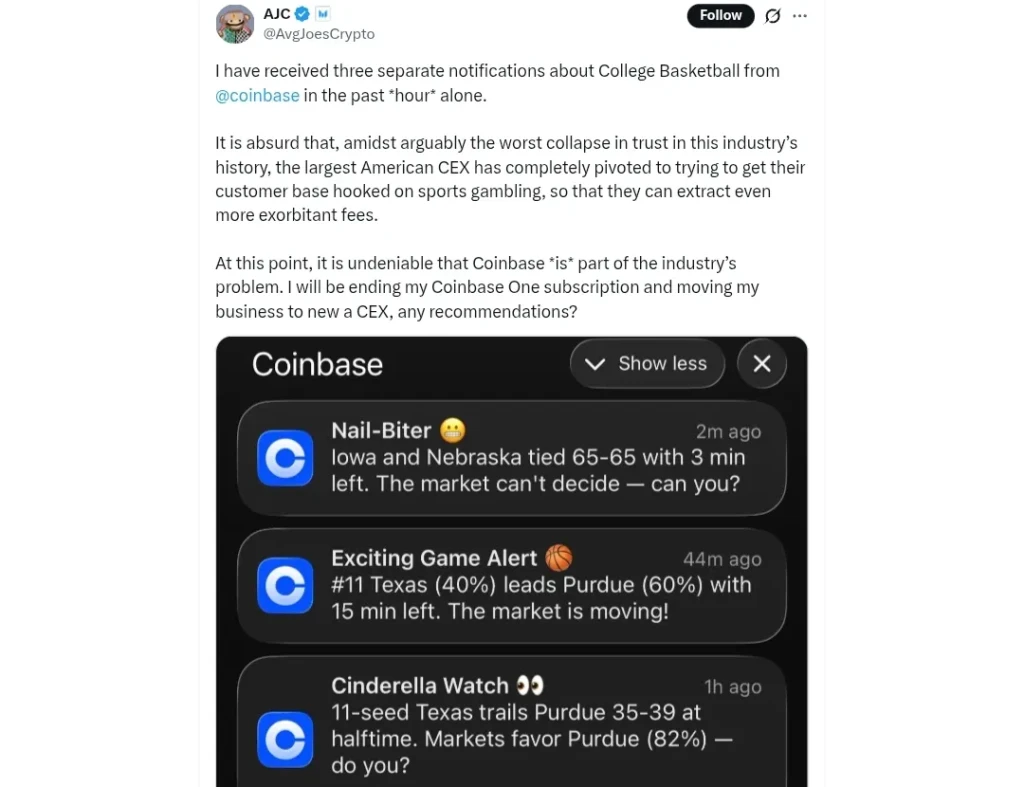The width and height of the screenshot is (1024, 787).
Task: Click the affiliate badge beside the verified checkmark
Action: (321, 14)
